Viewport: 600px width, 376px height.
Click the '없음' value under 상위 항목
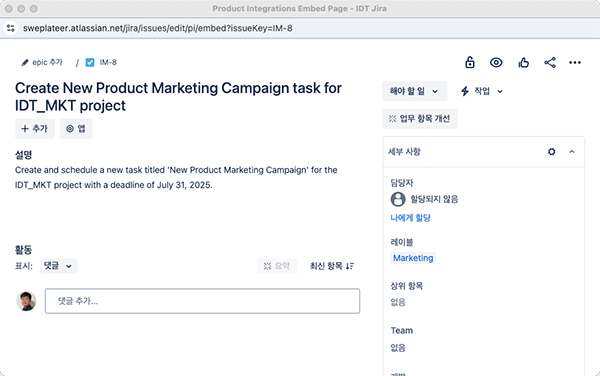tap(398, 302)
